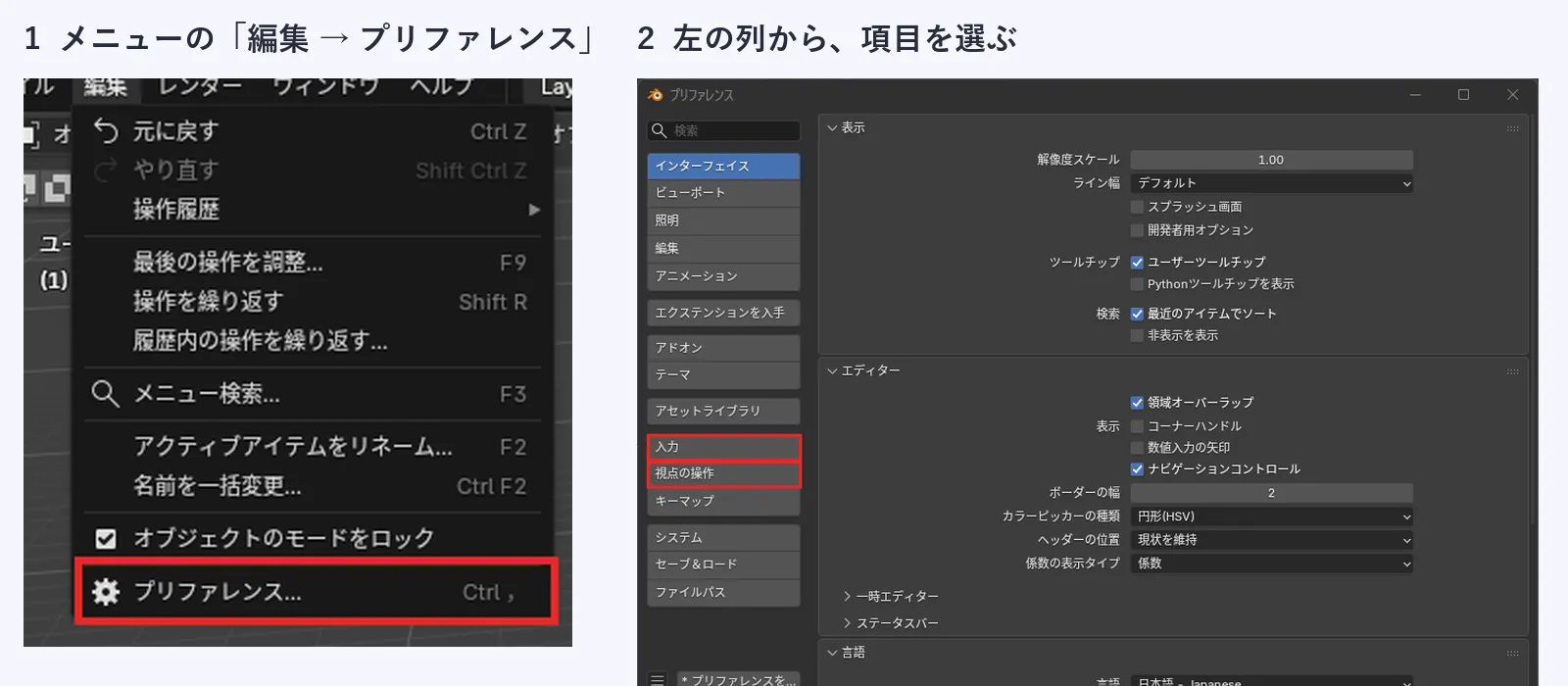Enable the スプラッシュ画面 checkbox
1568x686 pixels.
tap(1137, 207)
